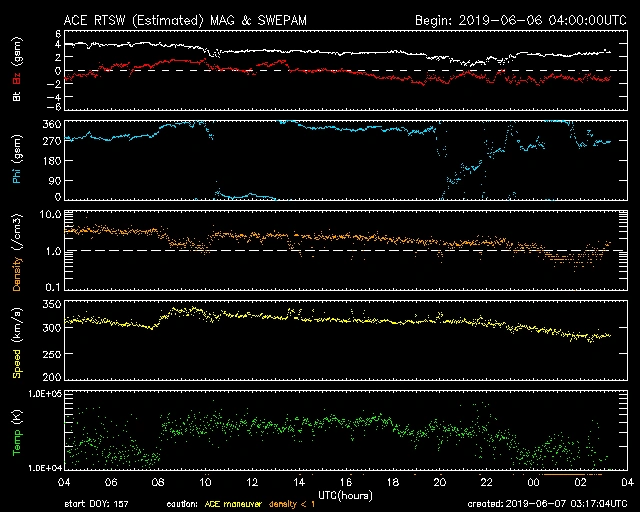Click the green 'Temp (K)' axis label
Viewport: 640px width, 512px height.
[17, 432]
